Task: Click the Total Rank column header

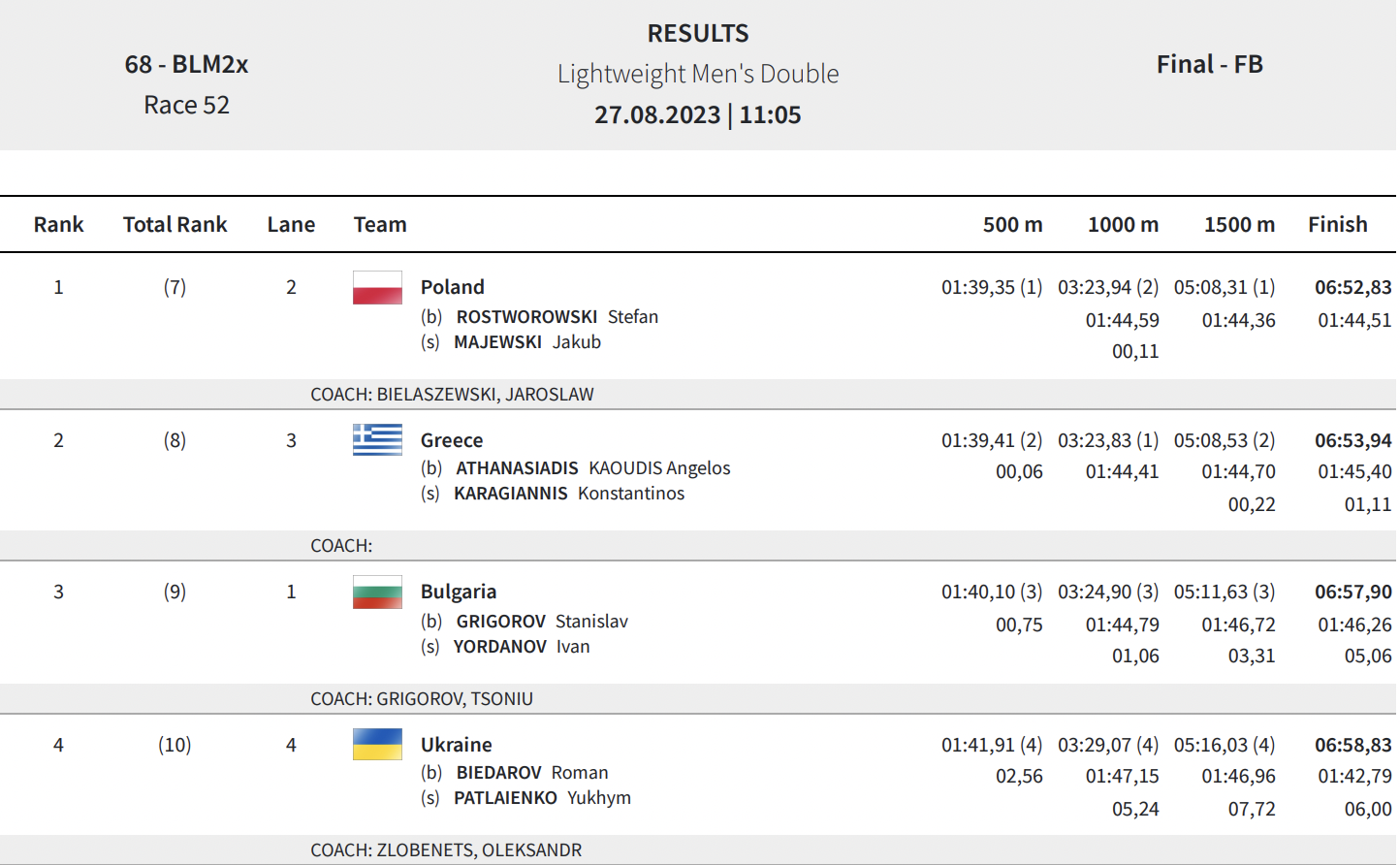Action: [175, 224]
